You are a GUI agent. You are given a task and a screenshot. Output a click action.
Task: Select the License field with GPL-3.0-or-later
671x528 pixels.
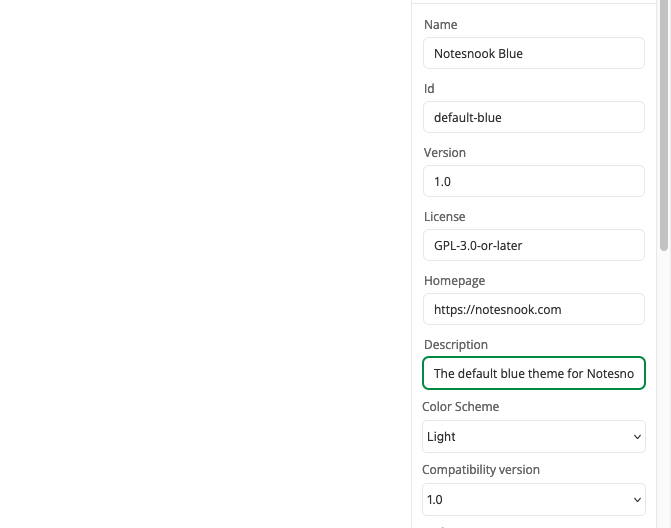point(533,245)
